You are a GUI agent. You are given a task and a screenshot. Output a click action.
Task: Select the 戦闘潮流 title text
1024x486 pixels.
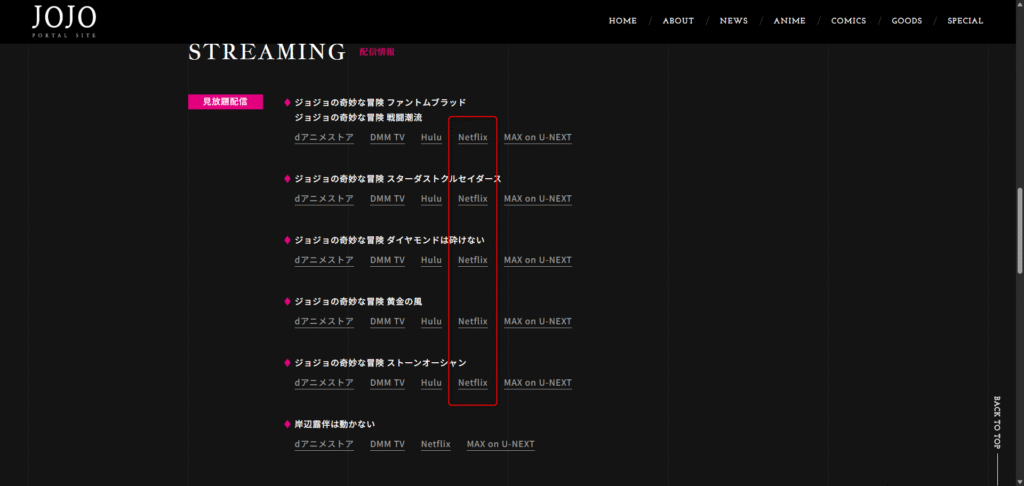(x=359, y=118)
